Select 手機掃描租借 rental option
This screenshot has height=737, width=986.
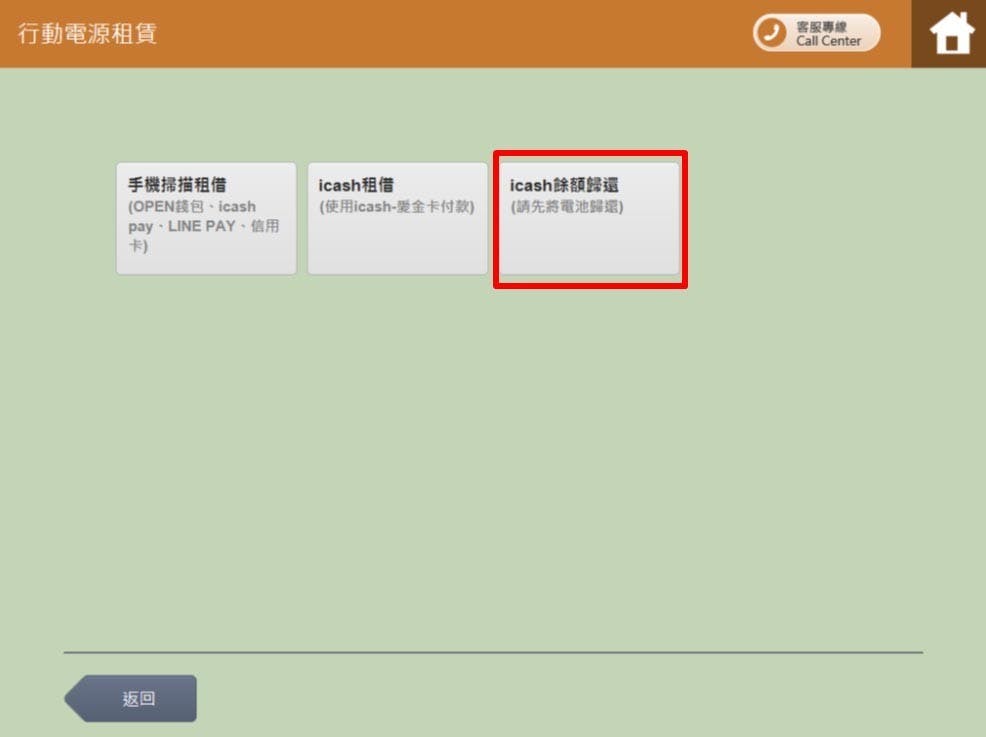(x=206, y=218)
